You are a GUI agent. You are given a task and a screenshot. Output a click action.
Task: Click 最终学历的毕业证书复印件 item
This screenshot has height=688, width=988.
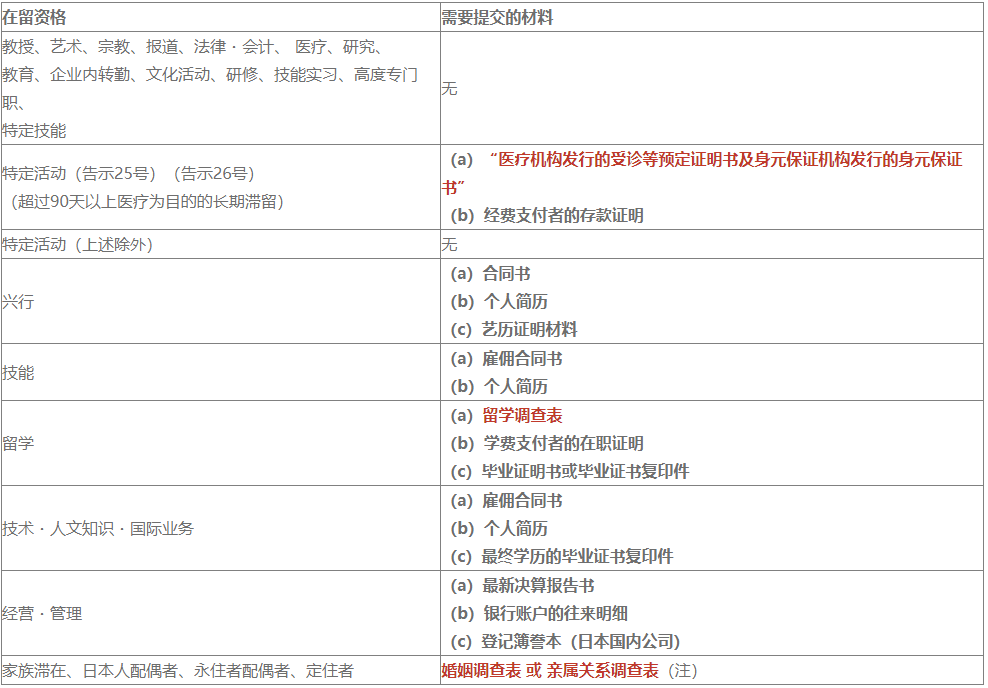577,556
